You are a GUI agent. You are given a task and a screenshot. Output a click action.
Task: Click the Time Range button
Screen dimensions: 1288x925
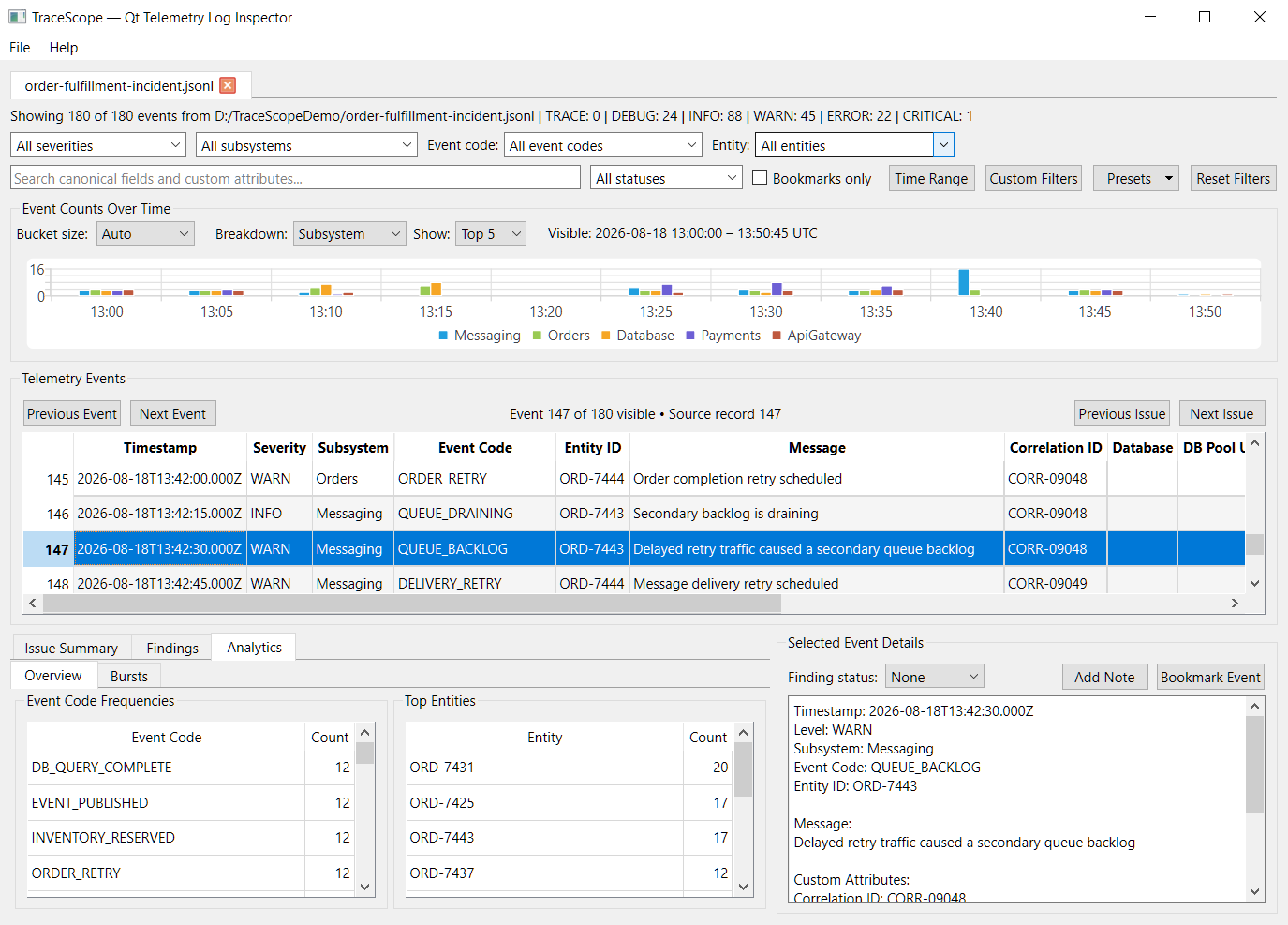[931, 178]
